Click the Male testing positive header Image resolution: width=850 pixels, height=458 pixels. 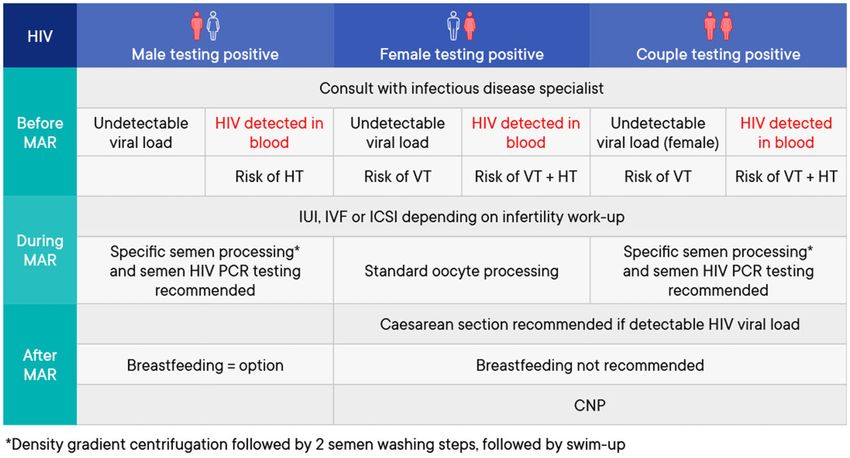205,54
